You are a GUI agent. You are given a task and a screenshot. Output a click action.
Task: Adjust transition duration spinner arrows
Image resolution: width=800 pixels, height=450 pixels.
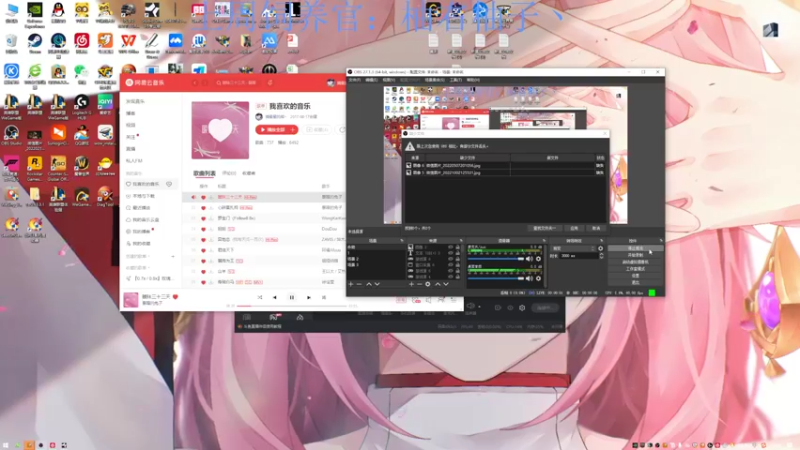[x=602, y=256]
